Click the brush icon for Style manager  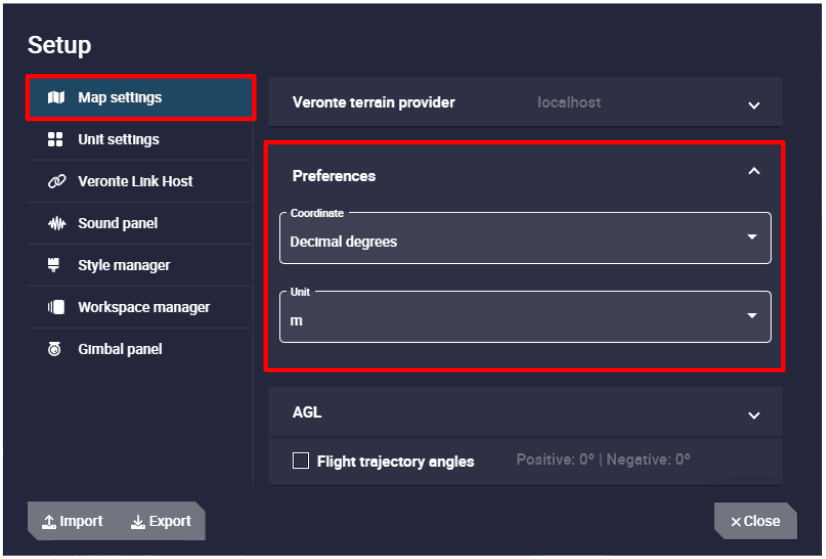[x=56, y=266]
